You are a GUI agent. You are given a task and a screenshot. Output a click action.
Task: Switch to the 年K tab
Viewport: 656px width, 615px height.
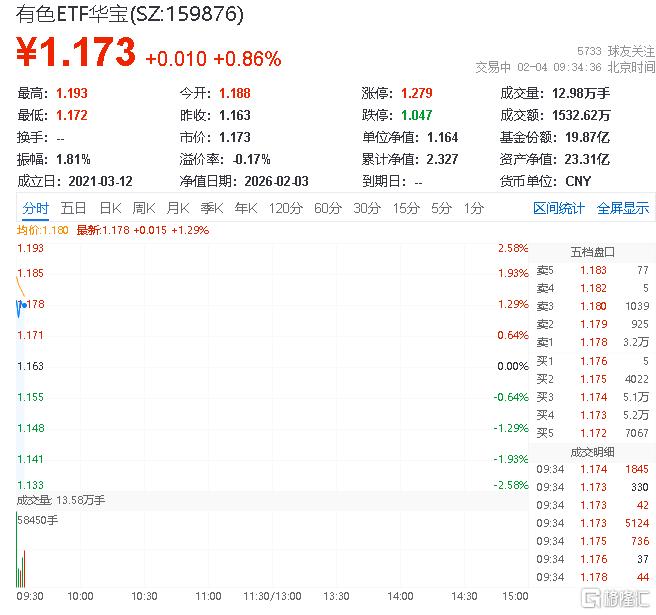(246, 208)
